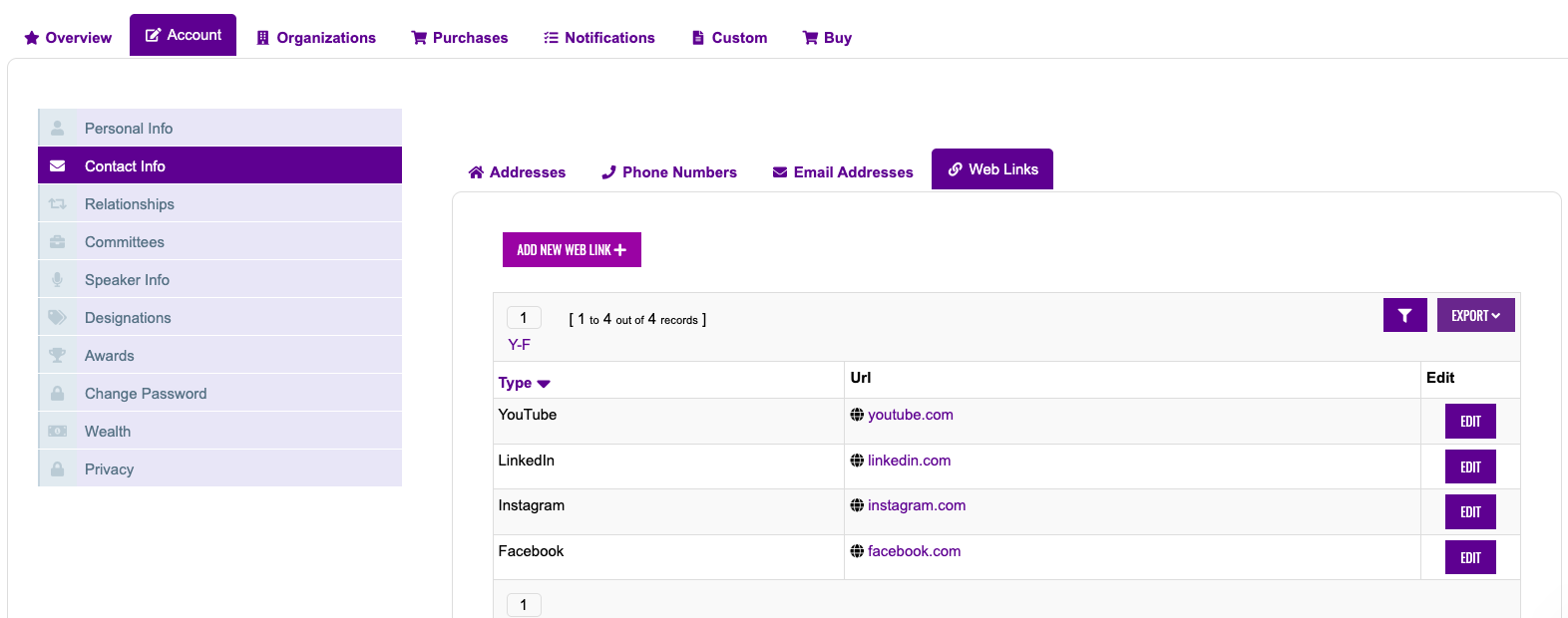This screenshot has height=618, width=1568.
Task: Select Relationships in the sidebar
Action: point(130,204)
